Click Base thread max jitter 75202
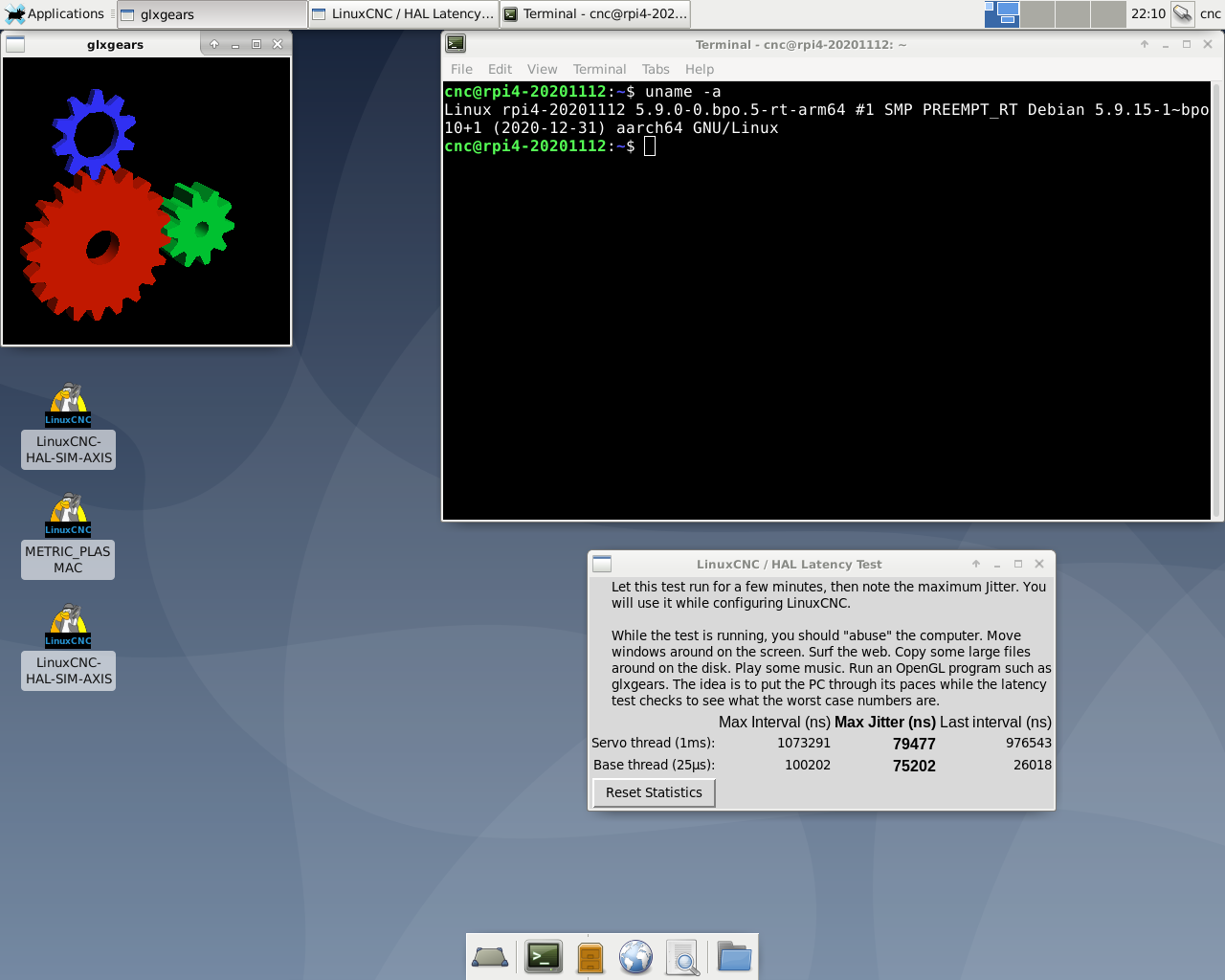Viewport: 1225px width, 980px height. coord(914,766)
